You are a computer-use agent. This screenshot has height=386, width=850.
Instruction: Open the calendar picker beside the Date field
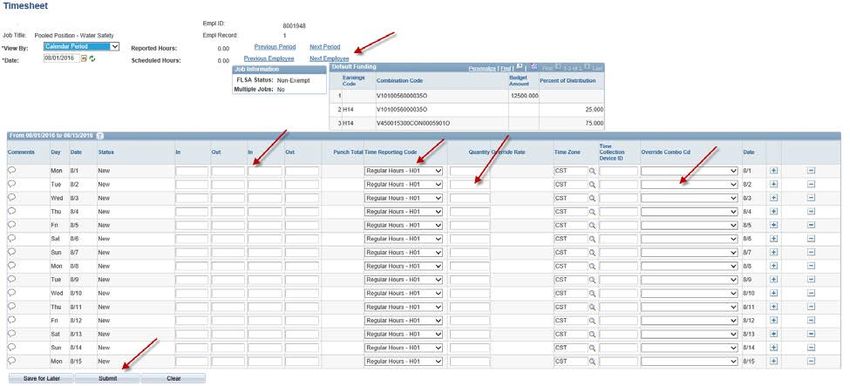click(83, 58)
